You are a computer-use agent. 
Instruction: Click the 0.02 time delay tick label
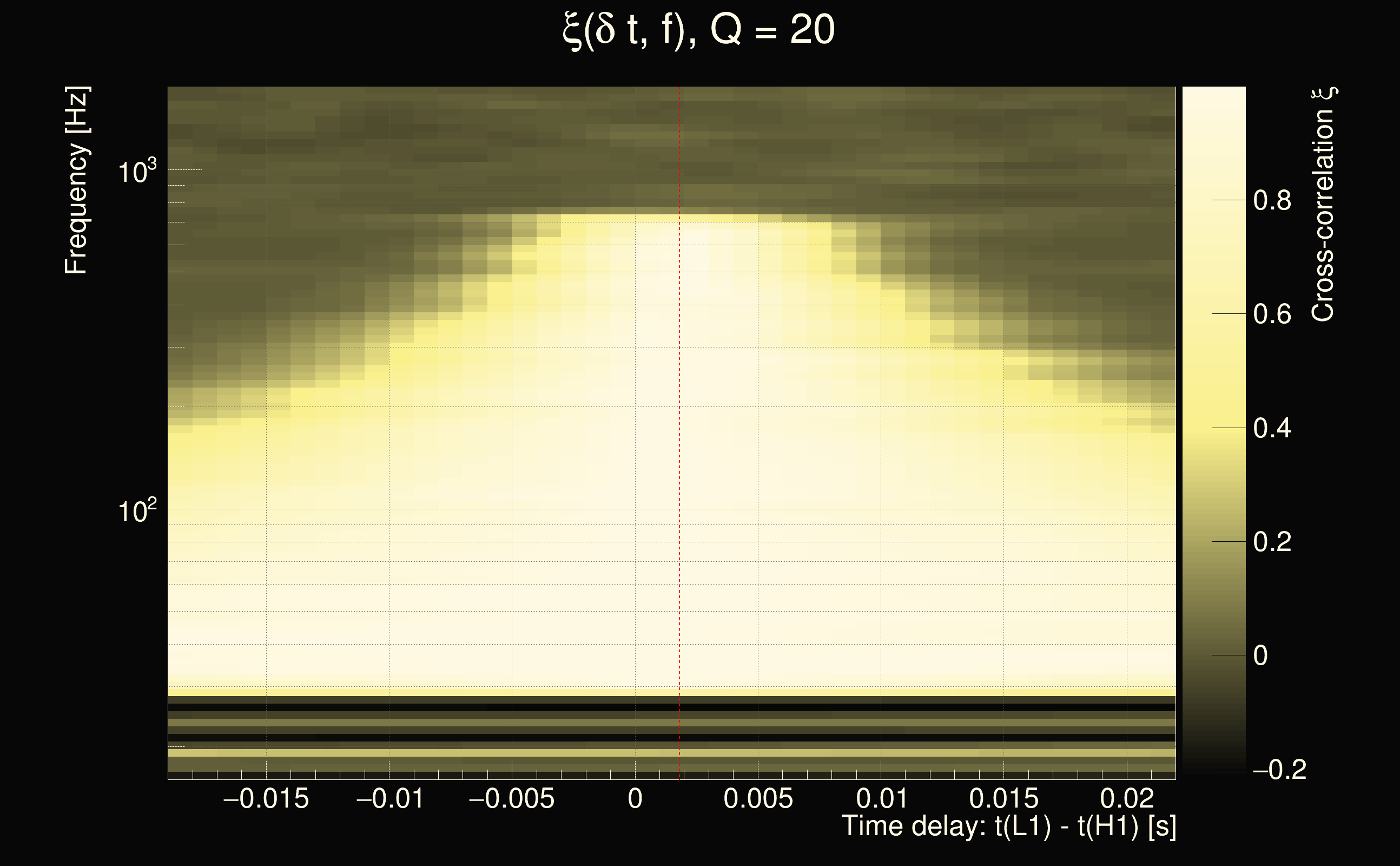point(1126,798)
